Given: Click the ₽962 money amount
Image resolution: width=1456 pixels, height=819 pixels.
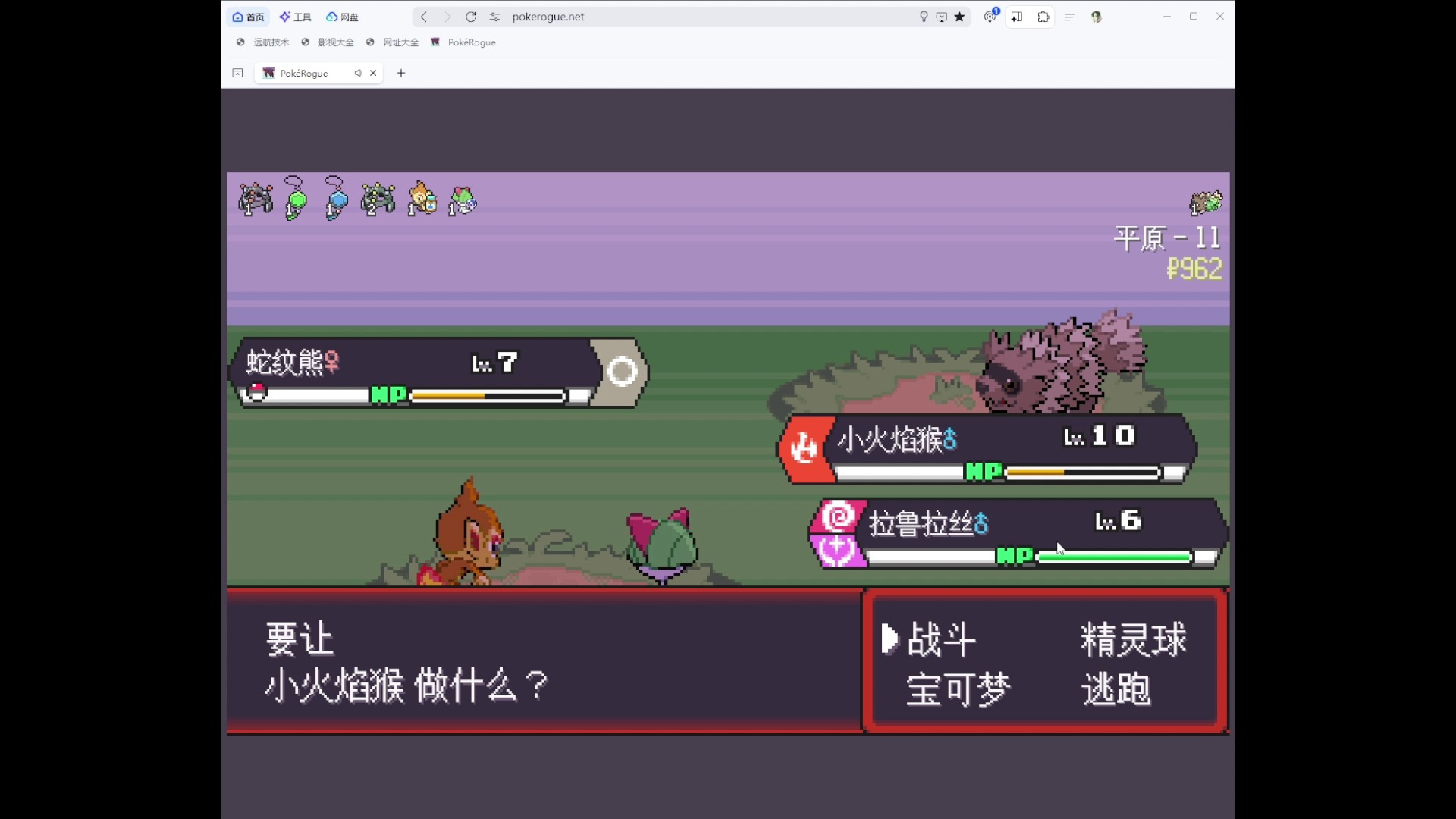Looking at the screenshot, I should pos(1194,268).
